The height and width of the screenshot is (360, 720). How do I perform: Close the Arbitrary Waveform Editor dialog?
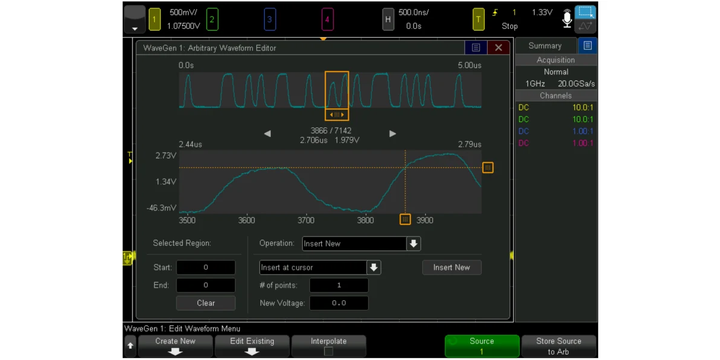498,47
